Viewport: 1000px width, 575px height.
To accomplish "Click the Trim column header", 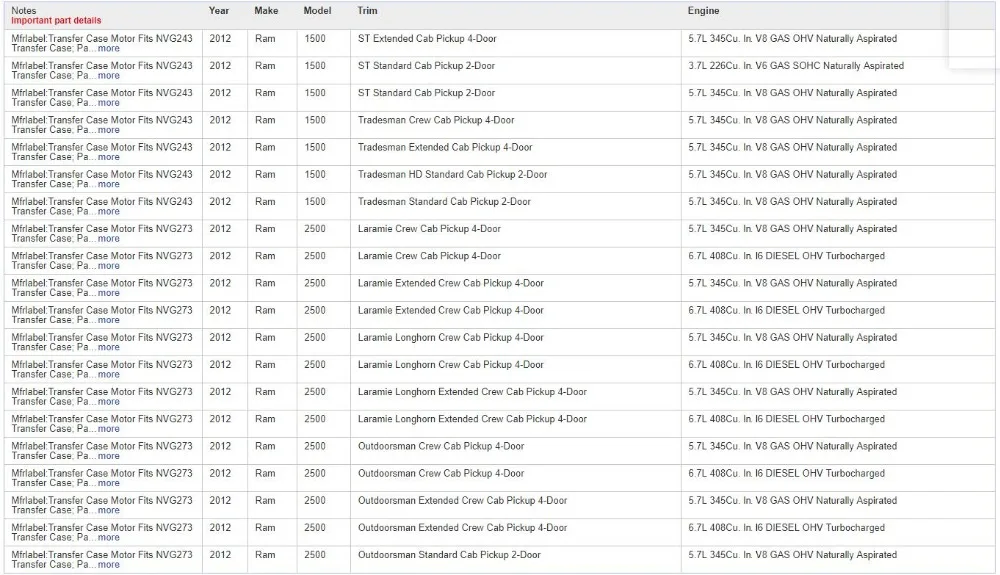I will (367, 11).
